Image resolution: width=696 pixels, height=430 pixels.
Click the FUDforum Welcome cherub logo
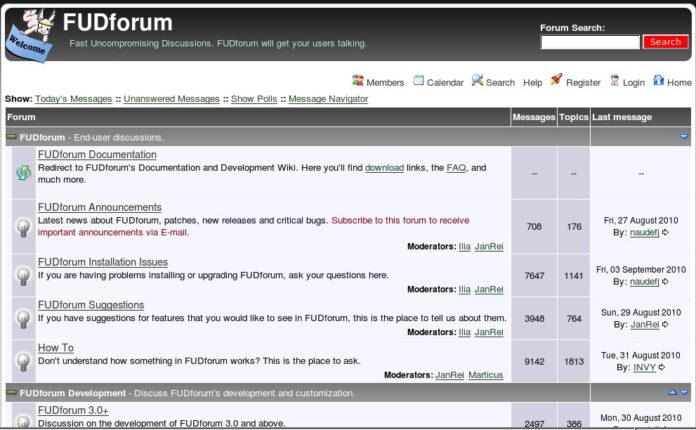(x=31, y=36)
